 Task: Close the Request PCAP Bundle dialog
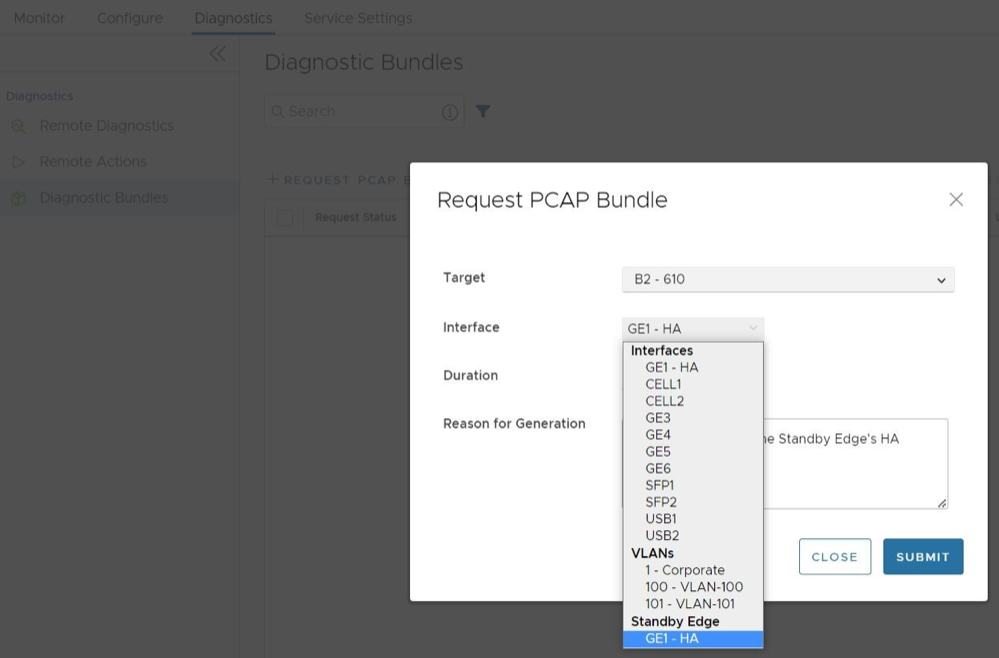pyautogui.click(x=955, y=200)
